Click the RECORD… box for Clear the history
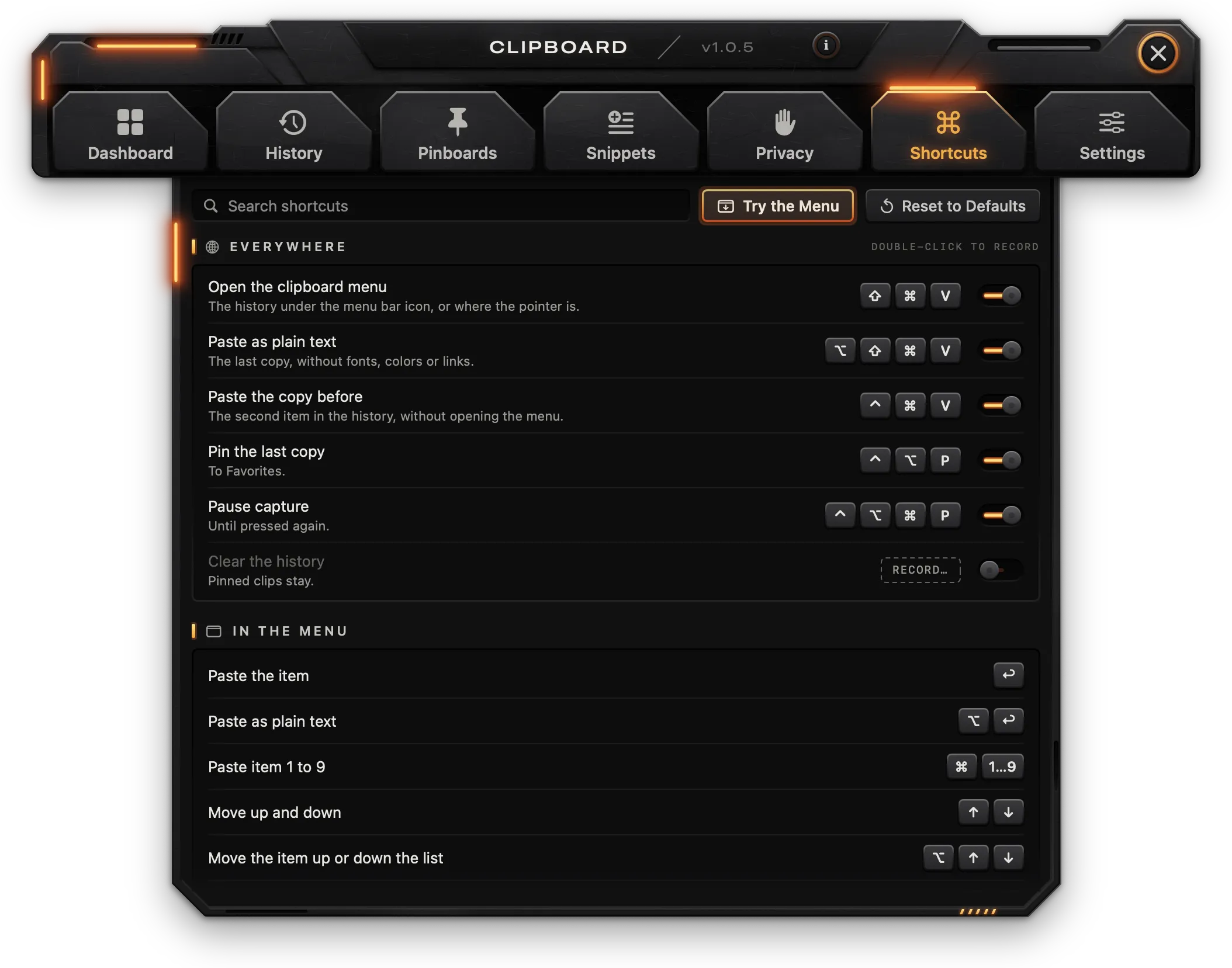Screen dimensions: 1232x968 pyautogui.click(x=920, y=570)
